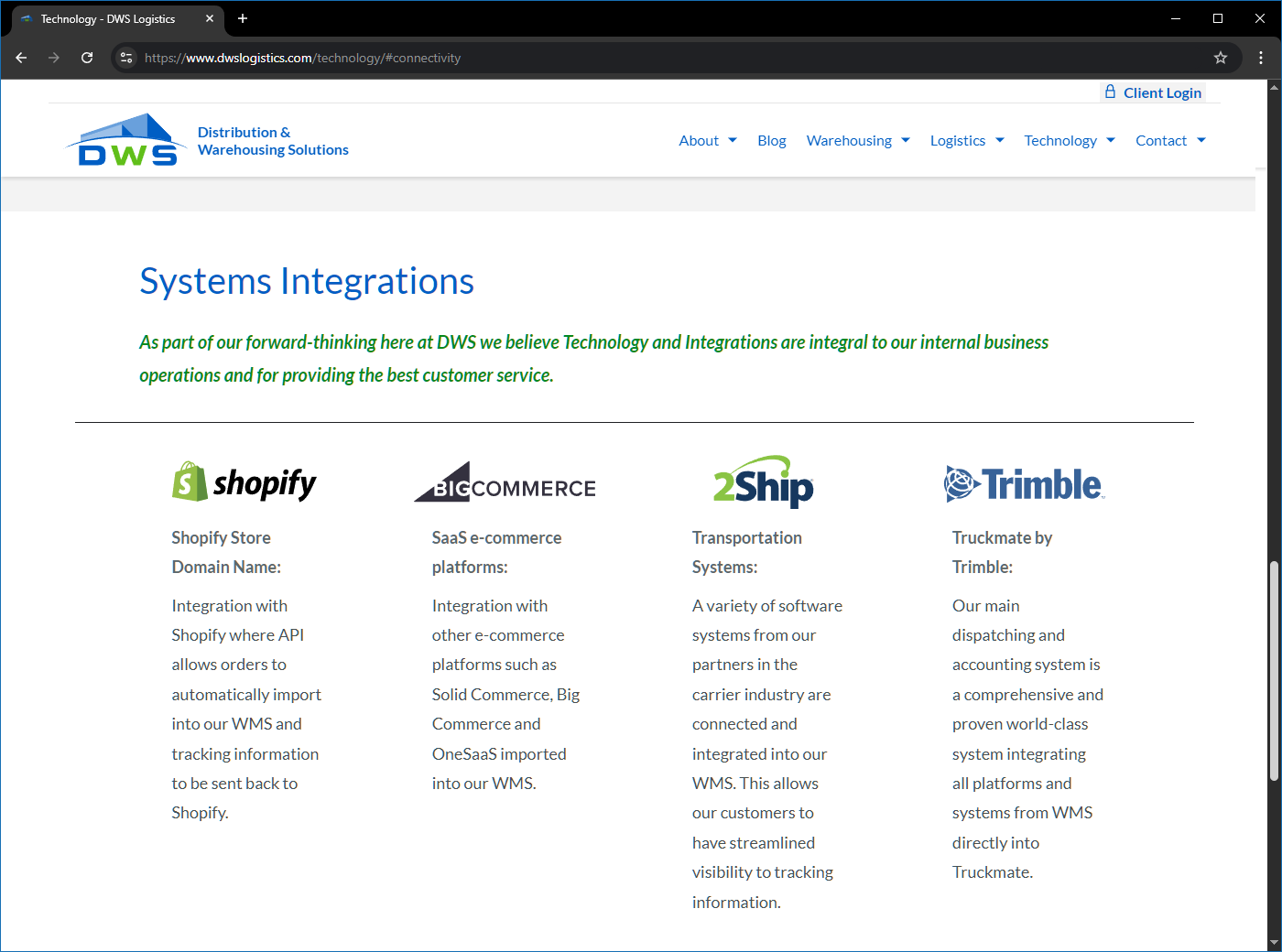This screenshot has width=1282, height=952.
Task: Click the Truckmate description text
Action: coord(1027,739)
